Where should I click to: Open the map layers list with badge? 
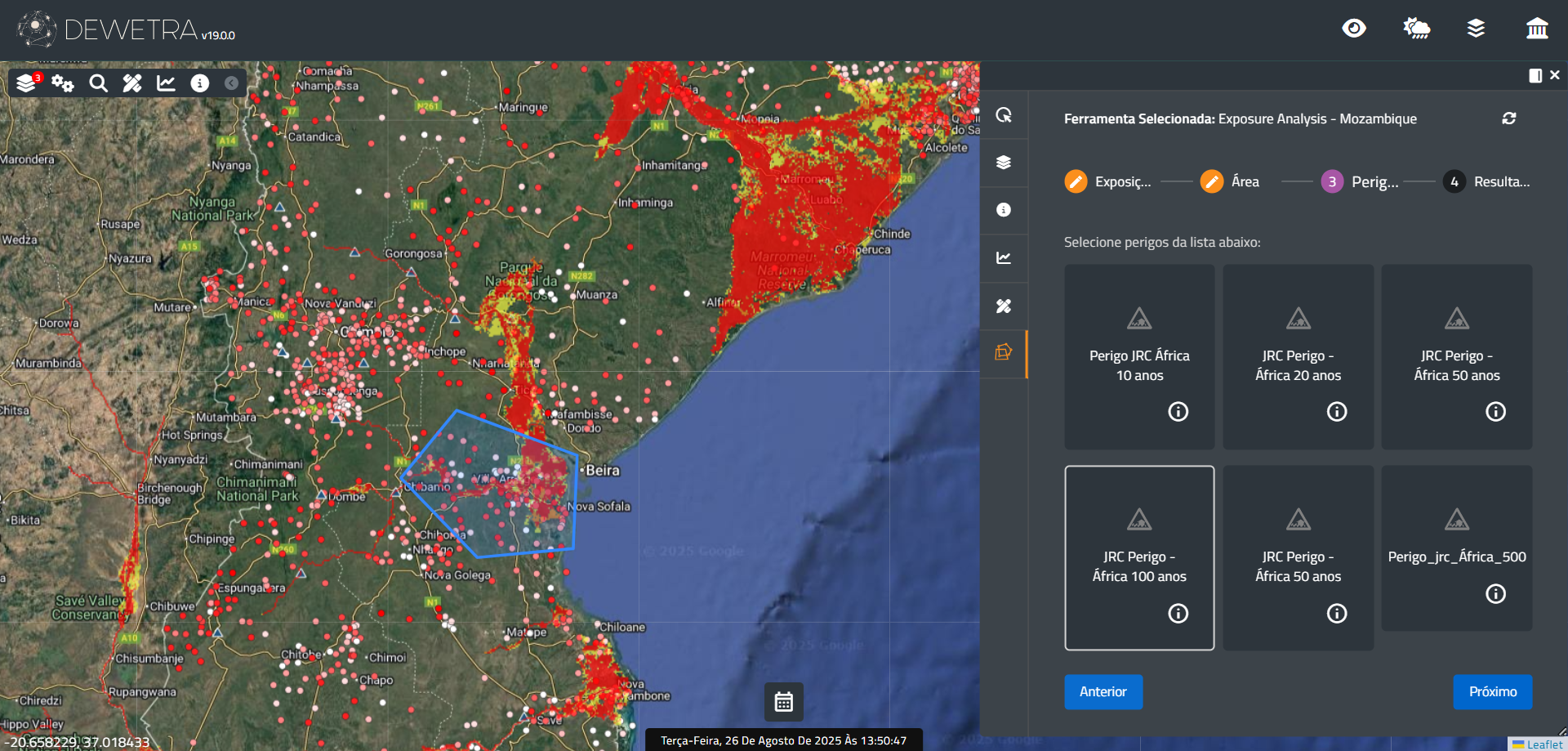(x=27, y=83)
